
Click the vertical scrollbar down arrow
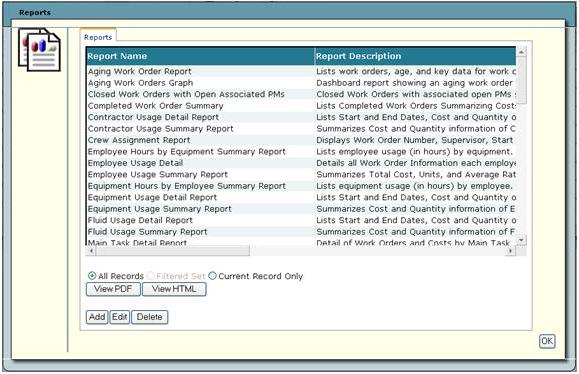coord(521,240)
